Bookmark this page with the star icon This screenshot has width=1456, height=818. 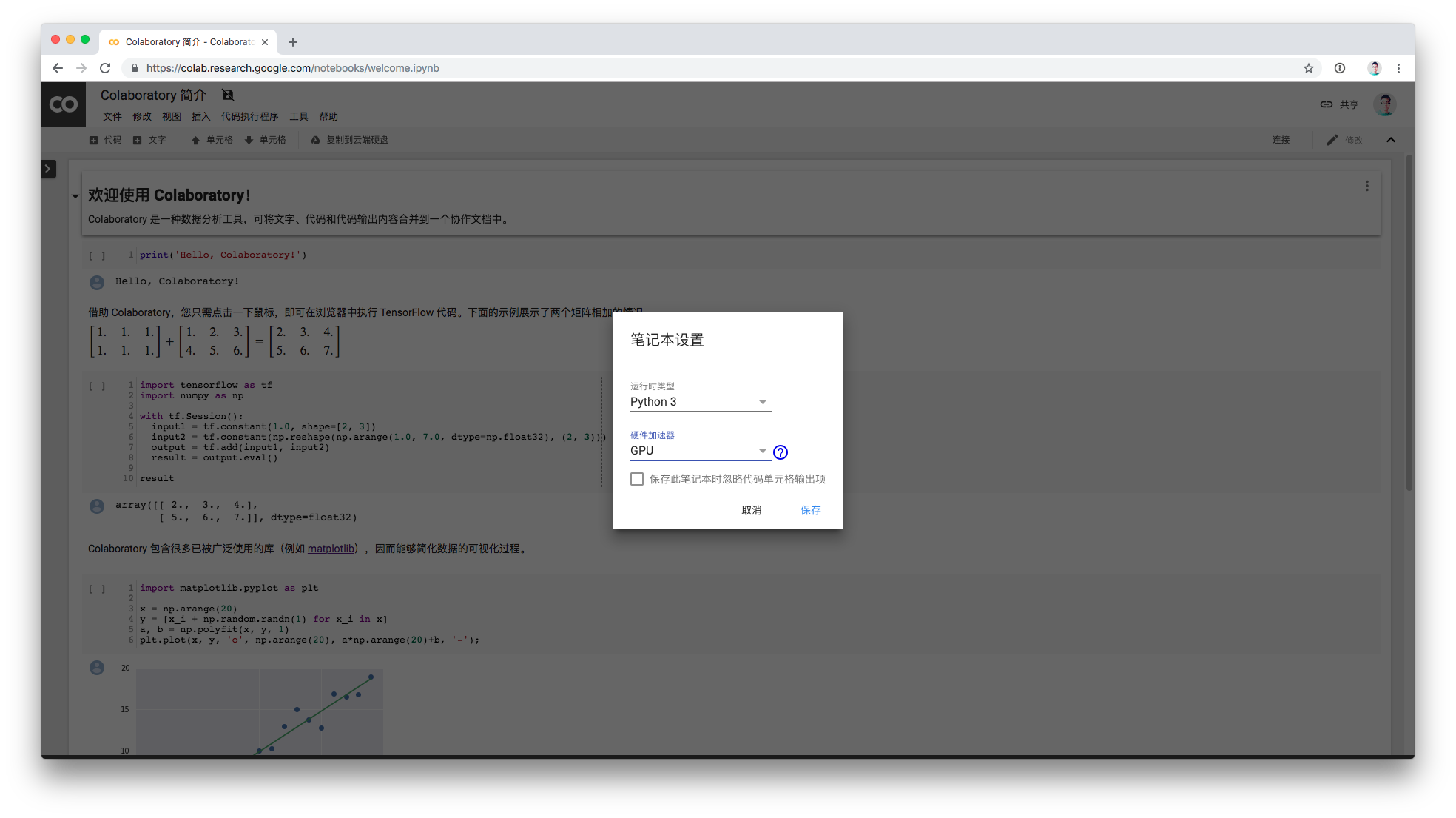tap(1308, 68)
